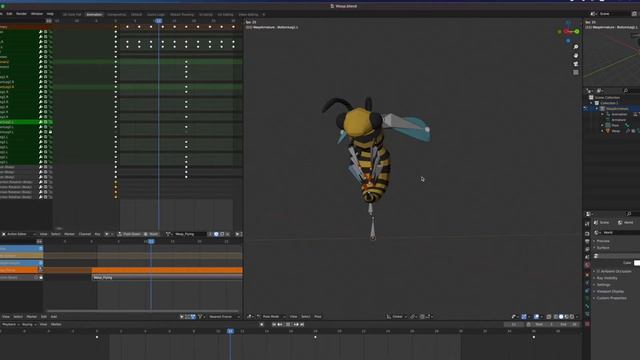Toggle X-ray icon in viewport header
640x360 pixels.
coord(549,317)
